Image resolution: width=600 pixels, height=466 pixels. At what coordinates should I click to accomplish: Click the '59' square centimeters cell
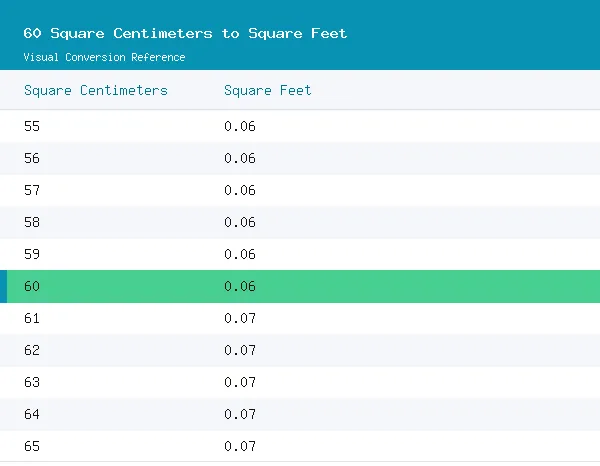click(32, 254)
